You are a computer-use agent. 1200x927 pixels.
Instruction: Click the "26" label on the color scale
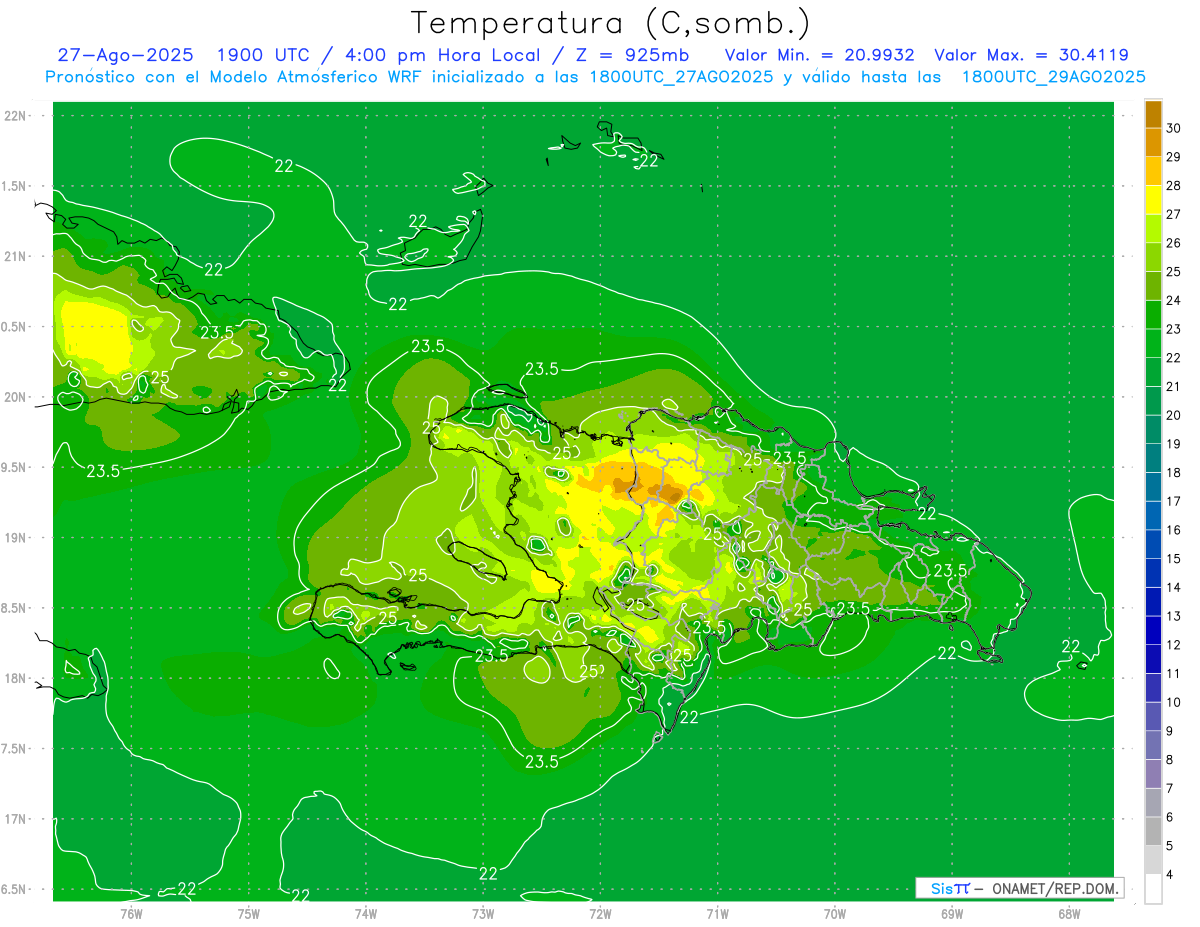point(1174,243)
